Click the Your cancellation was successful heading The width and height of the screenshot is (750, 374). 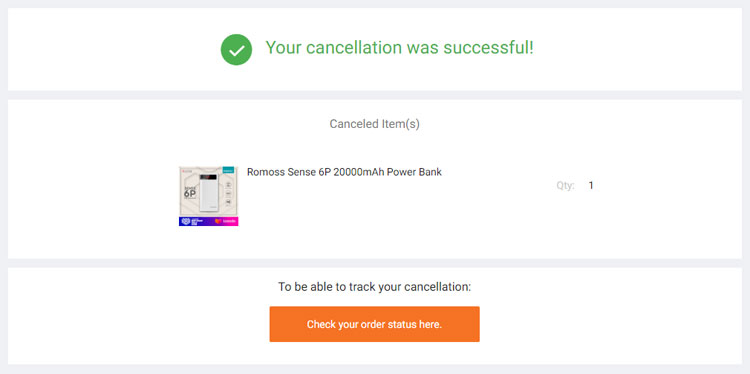[399, 48]
